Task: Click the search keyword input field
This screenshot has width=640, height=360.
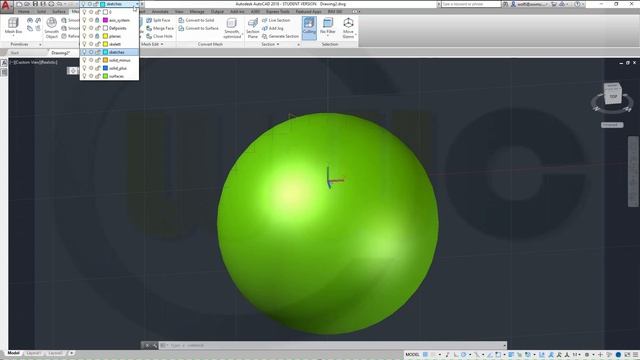Action: click(471, 4)
